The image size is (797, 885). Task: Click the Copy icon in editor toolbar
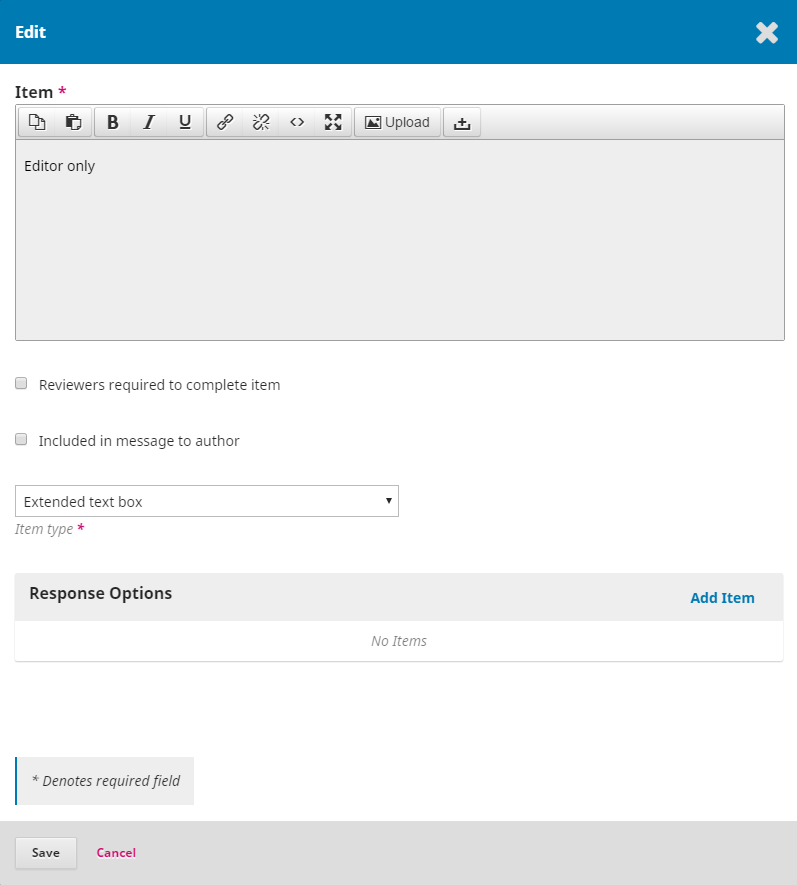pos(37,122)
